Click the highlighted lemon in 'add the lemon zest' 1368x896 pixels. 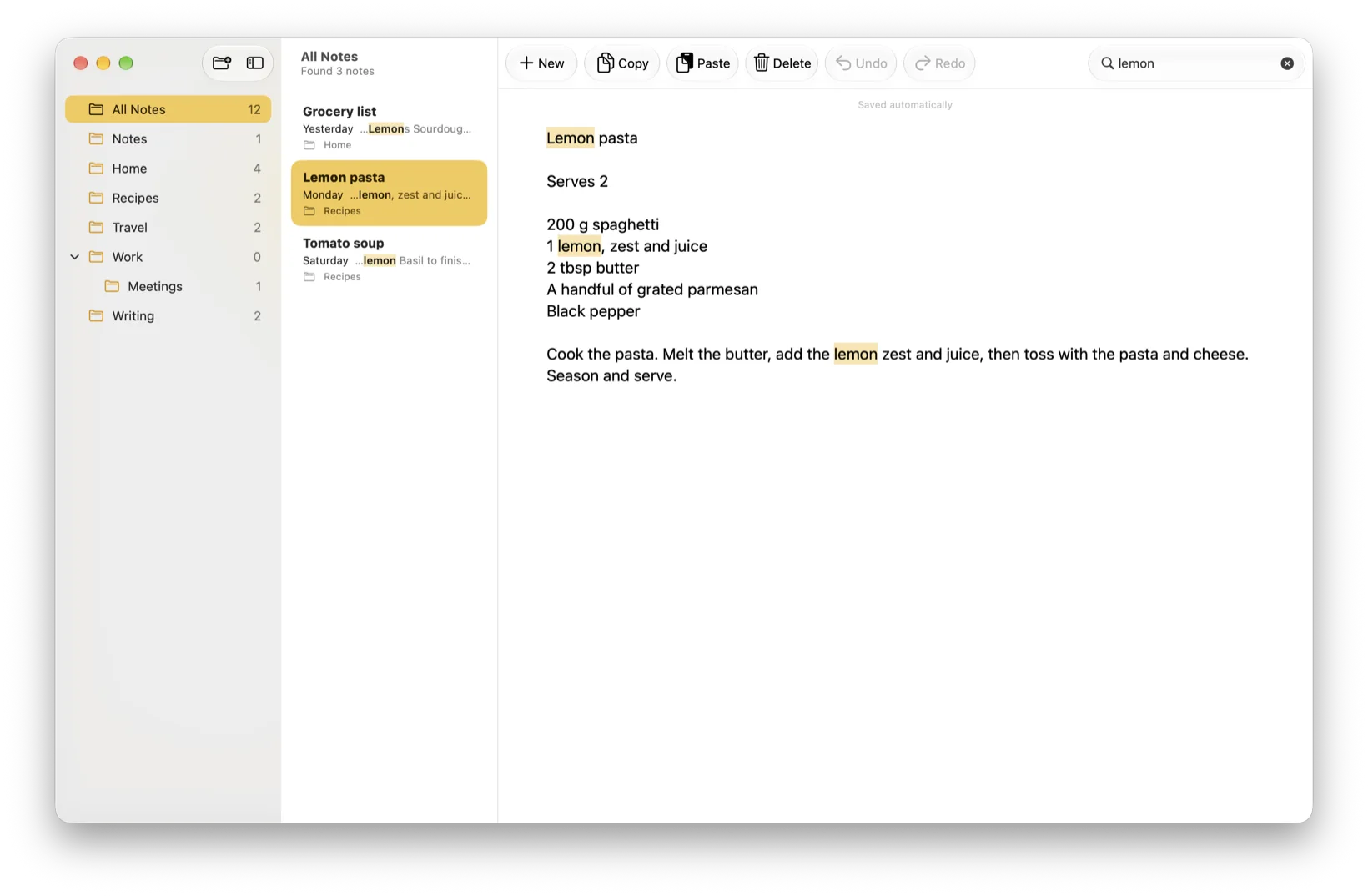pyautogui.click(x=855, y=355)
